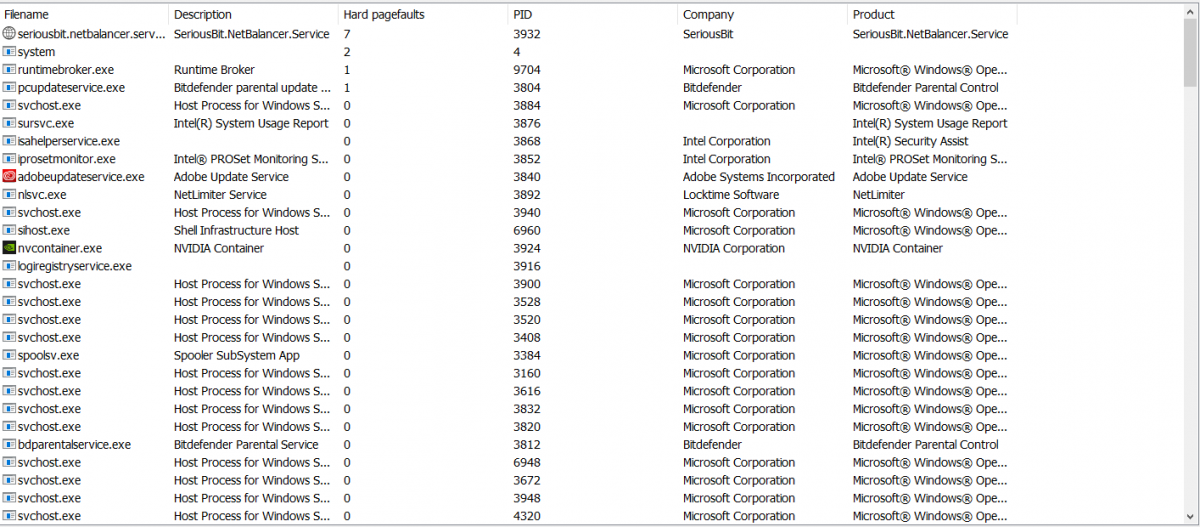Click the Shell Infrastructure Host description
This screenshot has width=1200, height=527.
236,231
